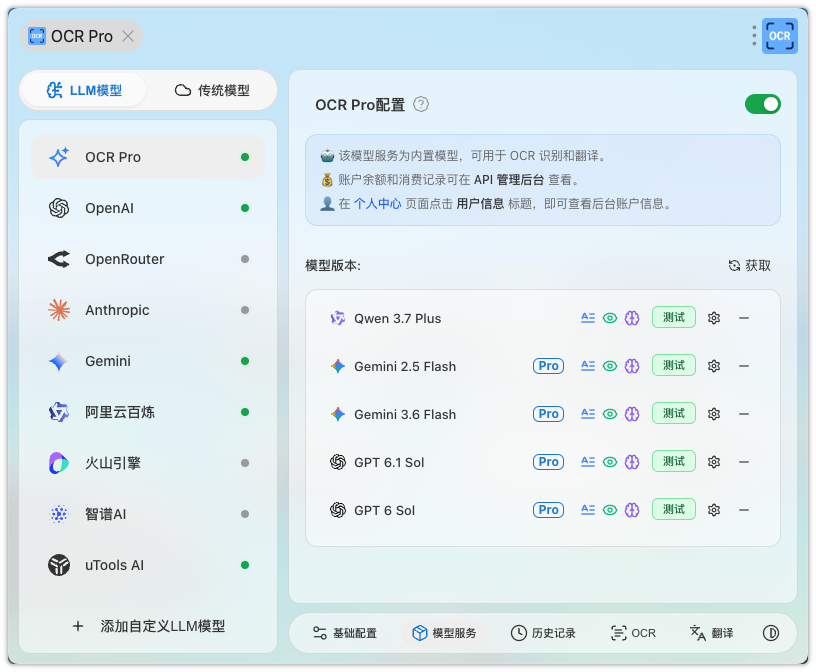Remove Gemini 3.6 Flash with minus icon

click(x=744, y=414)
